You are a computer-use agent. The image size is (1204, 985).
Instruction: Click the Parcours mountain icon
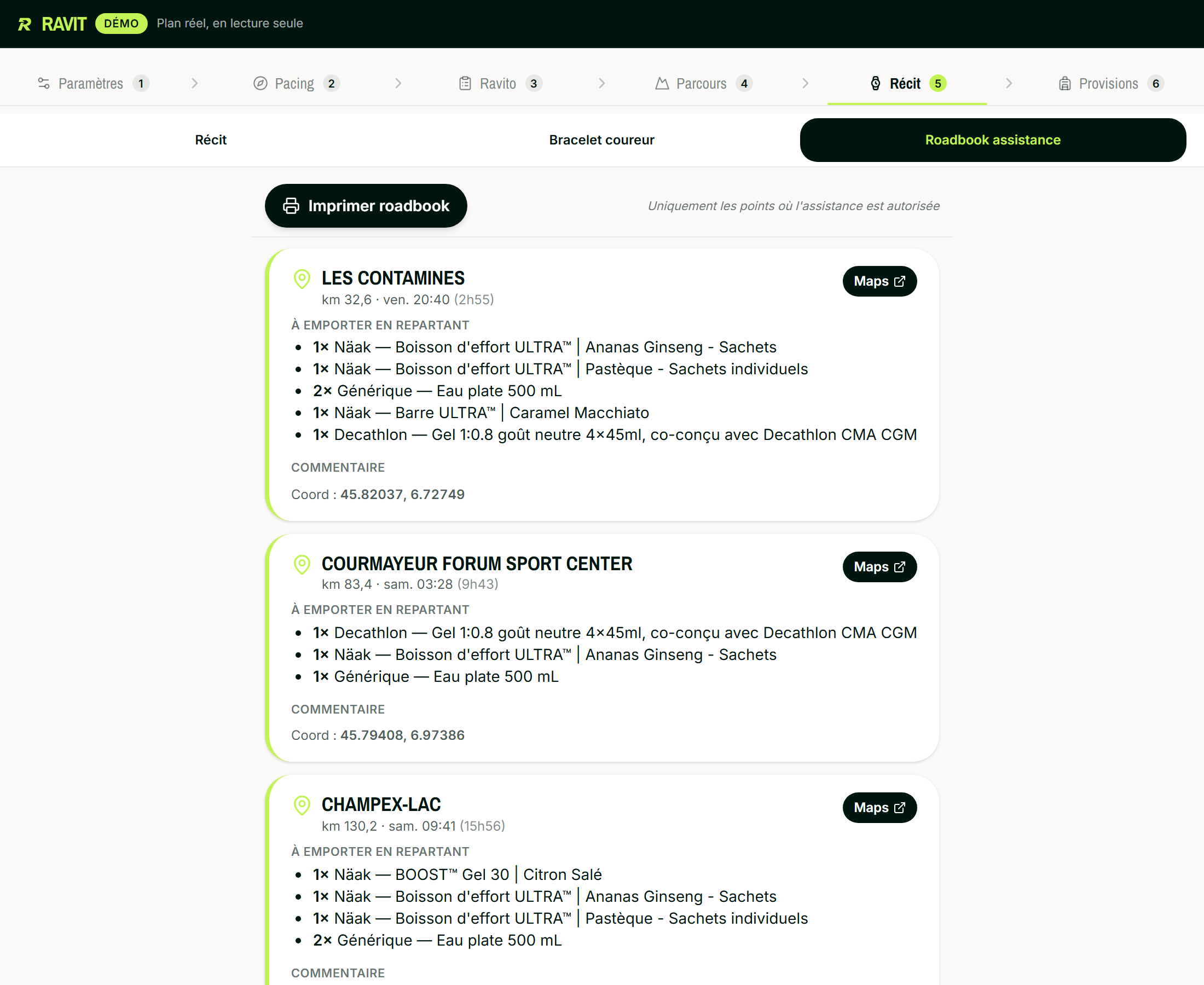click(x=662, y=83)
